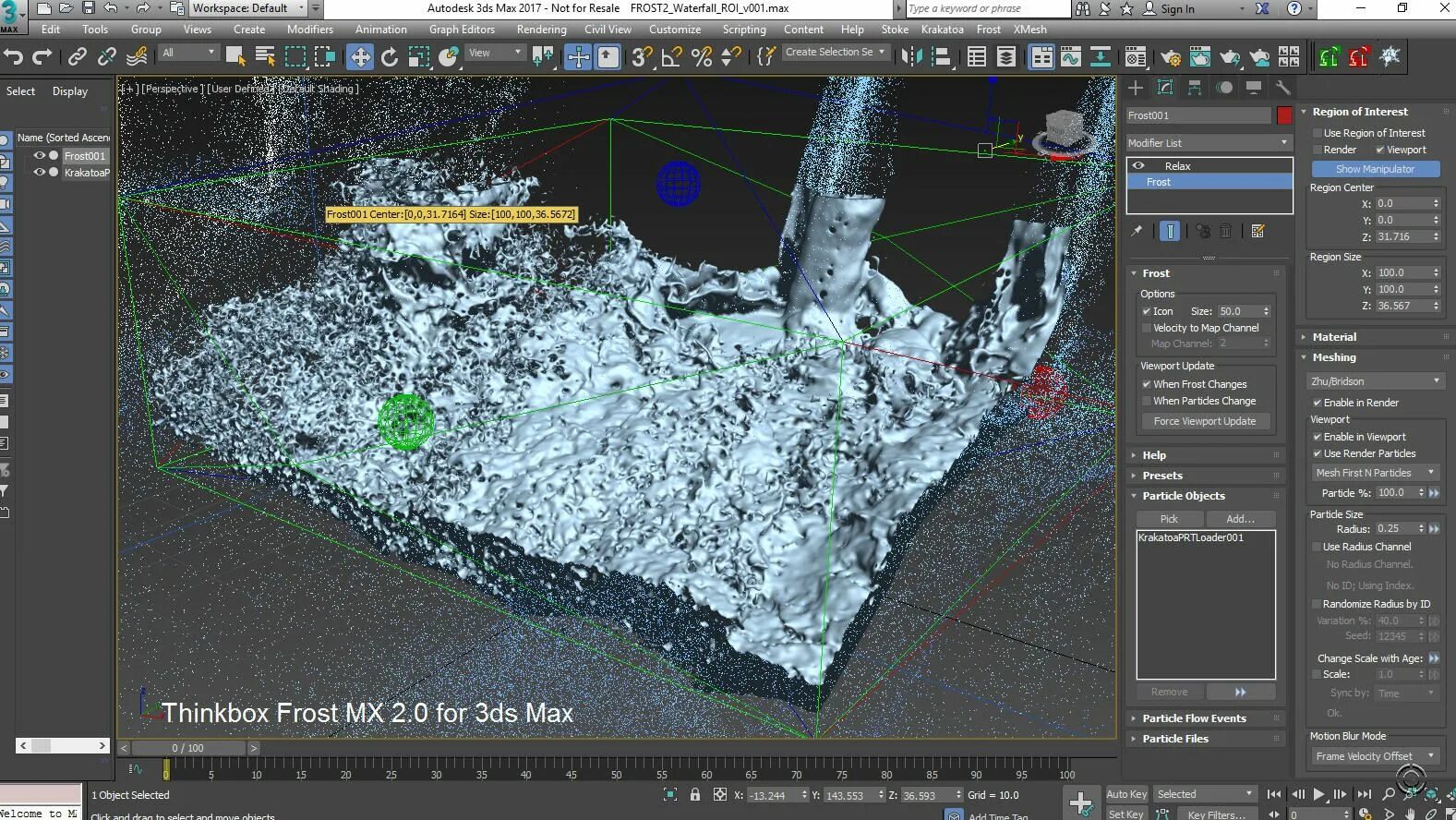Click the time slider 0 / 100 handle
1456x820 pixels.
[x=188, y=748]
